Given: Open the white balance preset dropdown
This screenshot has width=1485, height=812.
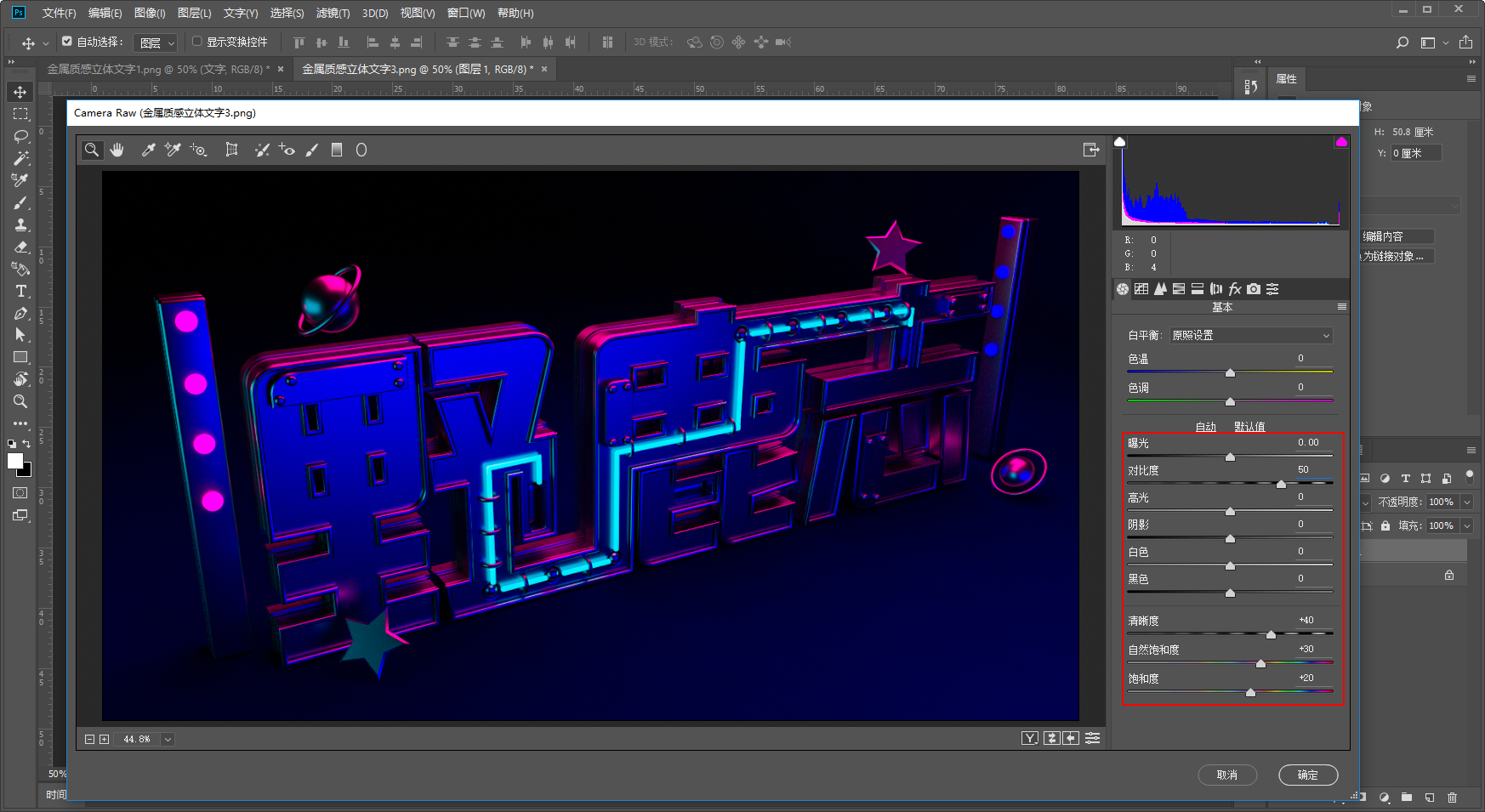Looking at the screenshot, I should (1250, 336).
